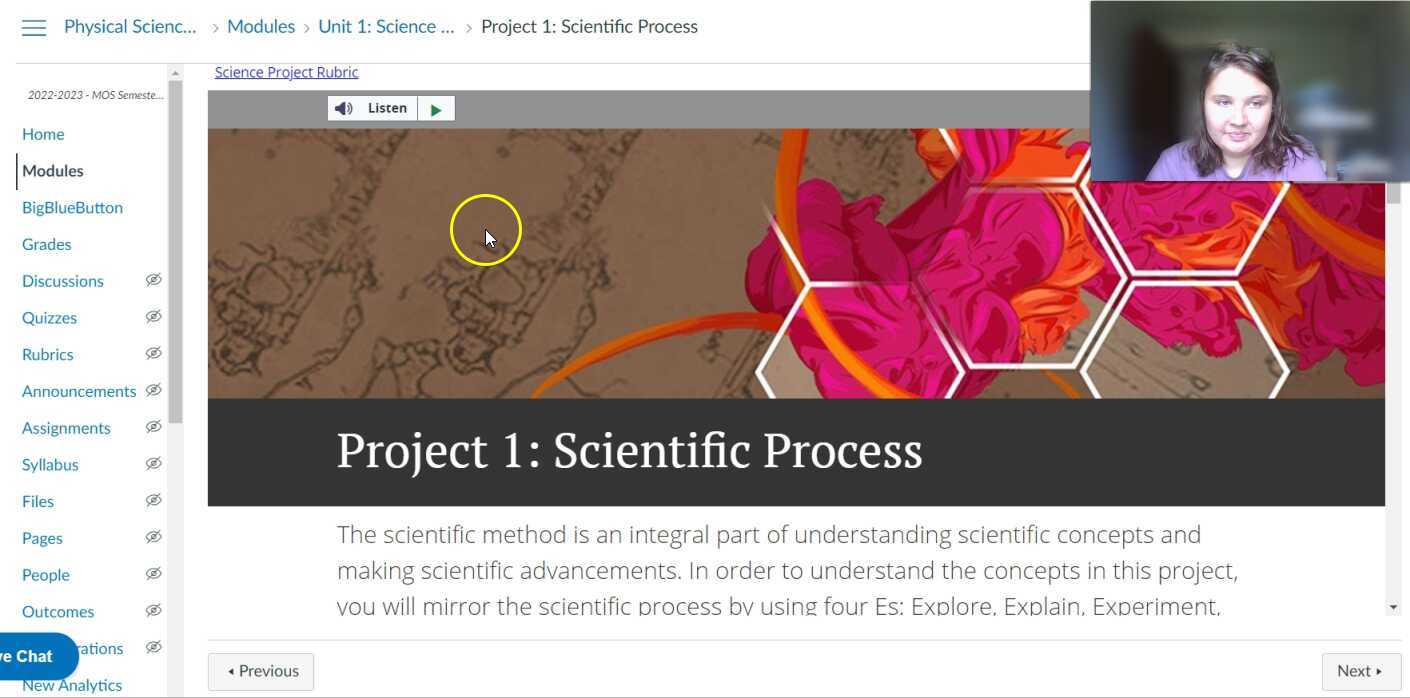The width and height of the screenshot is (1410, 698).
Task: Open BigBlueButton from the sidebar
Action: 72,207
